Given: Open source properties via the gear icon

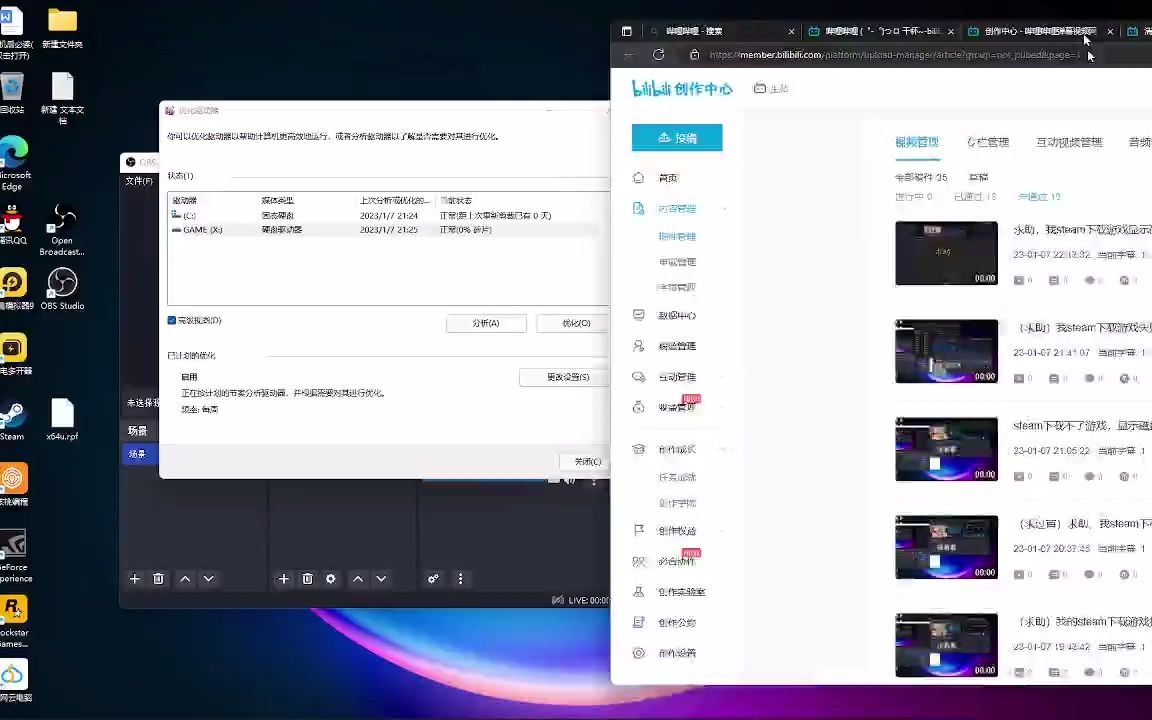Looking at the screenshot, I should point(331,578).
